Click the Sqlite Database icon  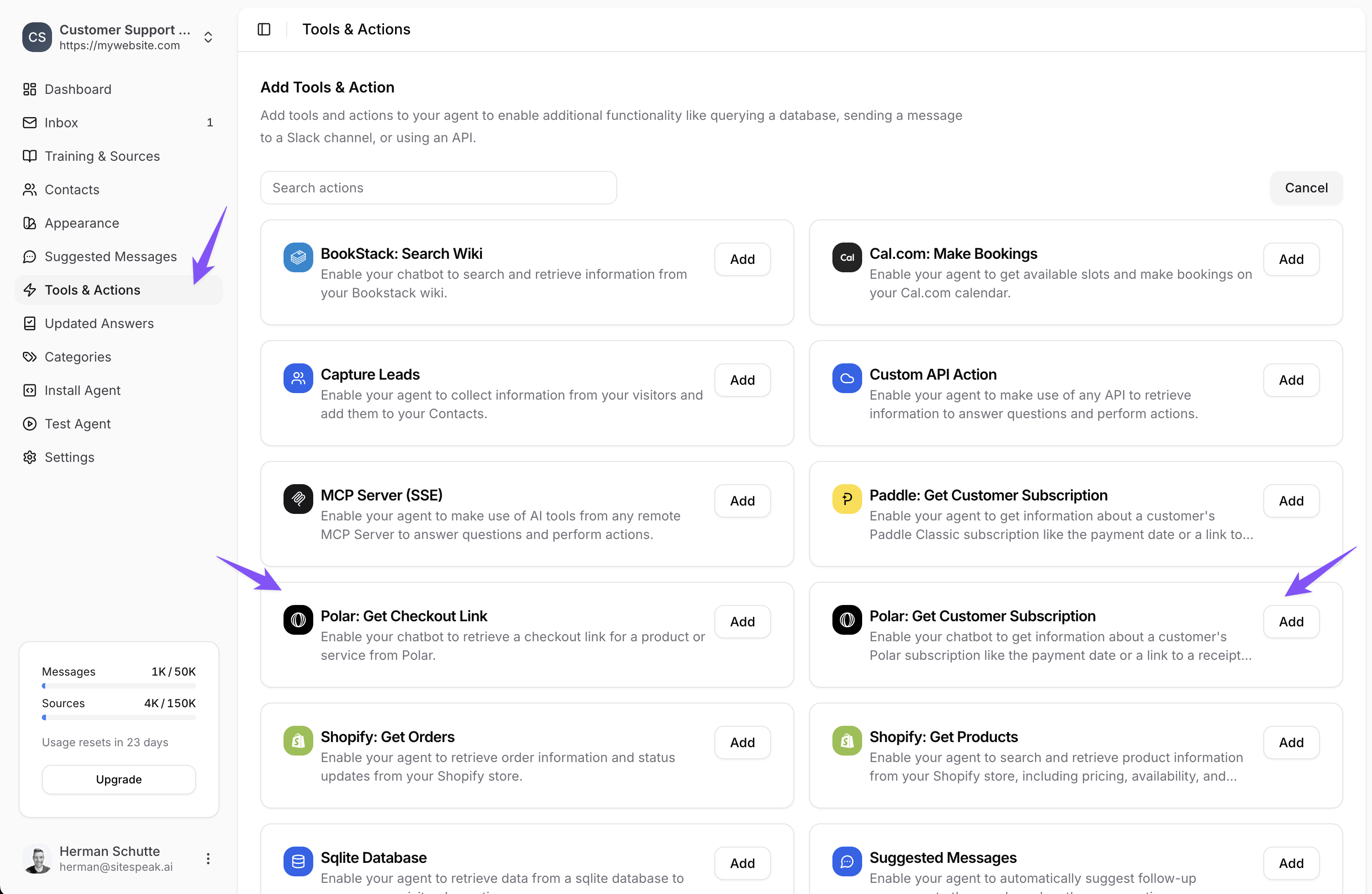coord(298,861)
